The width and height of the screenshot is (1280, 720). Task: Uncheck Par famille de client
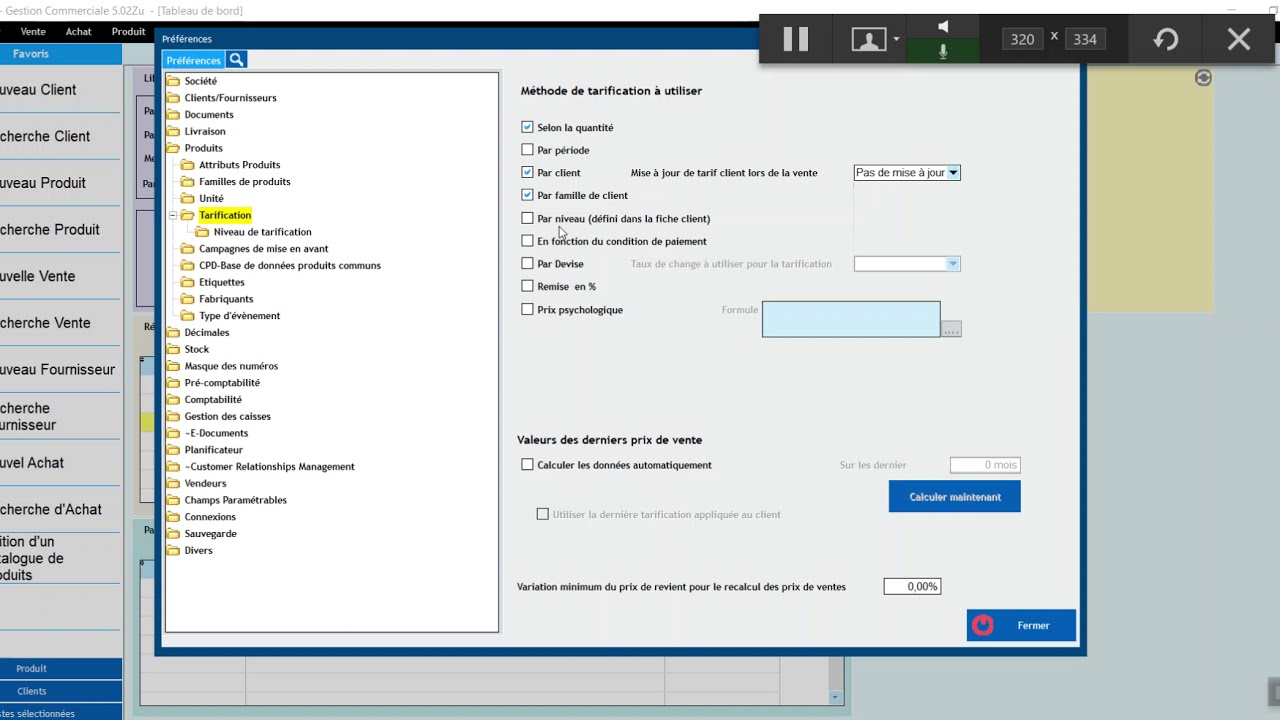[x=527, y=195]
